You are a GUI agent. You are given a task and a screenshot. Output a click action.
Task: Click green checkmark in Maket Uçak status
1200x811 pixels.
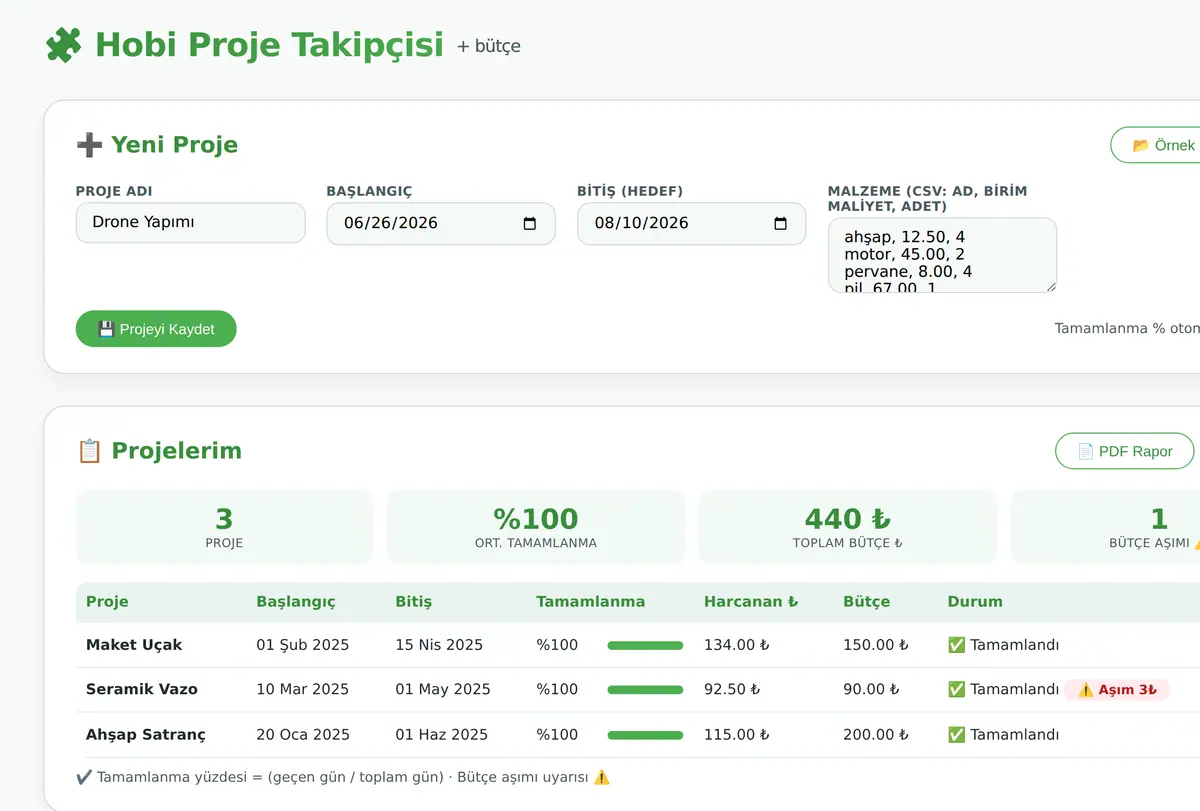(956, 645)
